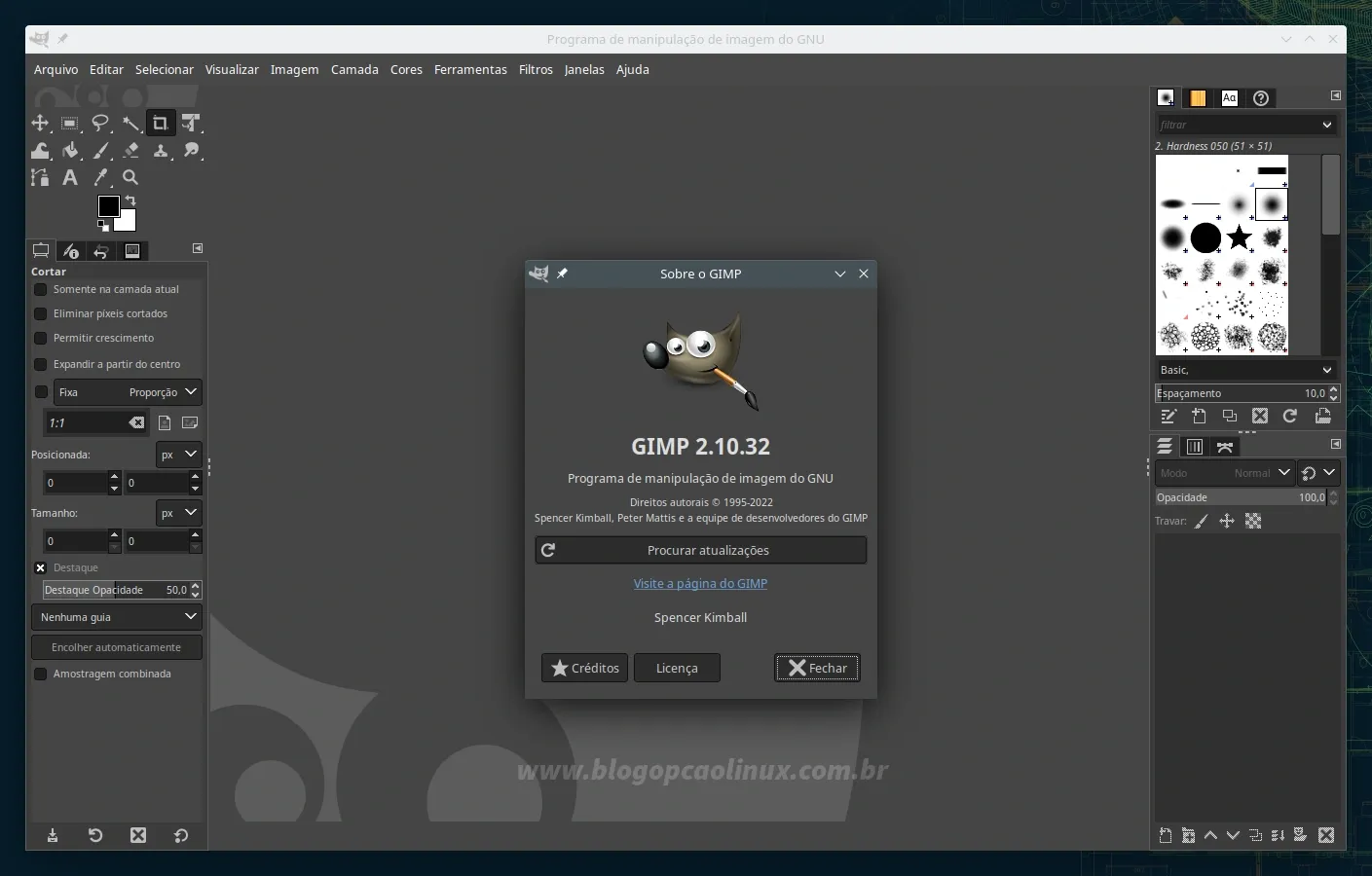Select the Zoom magnifier tool
The height and width of the screenshot is (876, 1372).
point(130,177)
